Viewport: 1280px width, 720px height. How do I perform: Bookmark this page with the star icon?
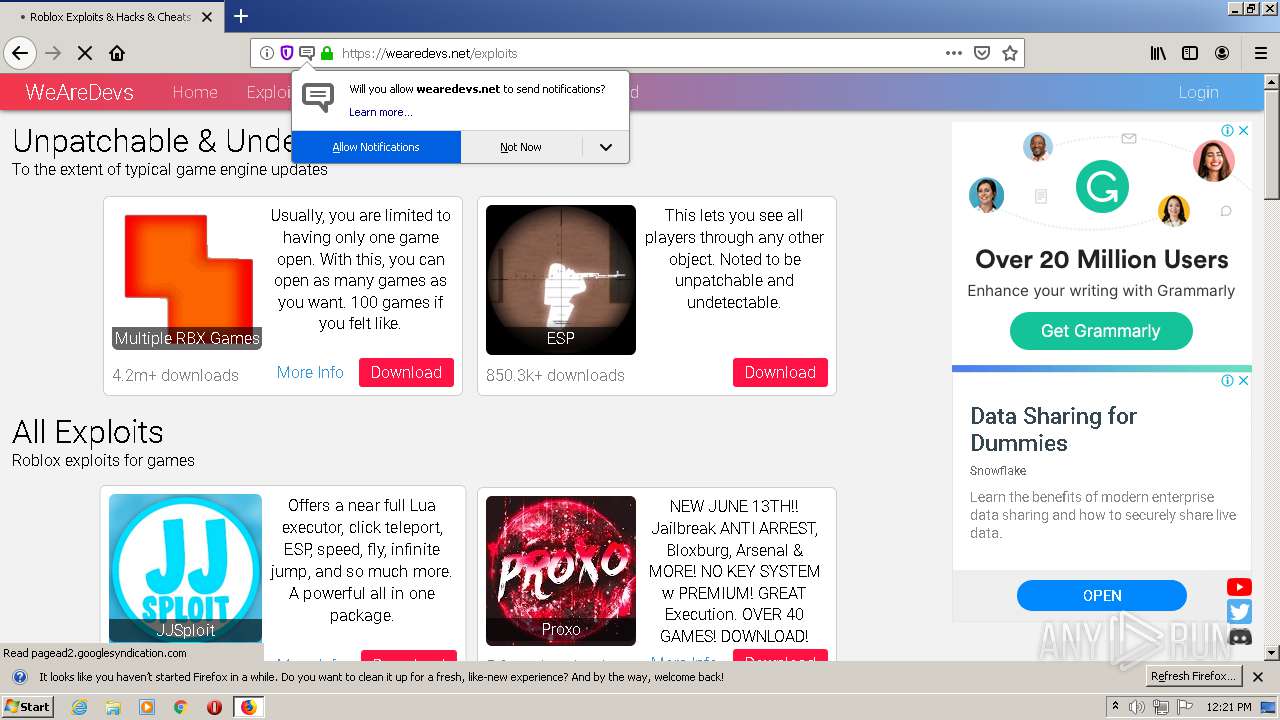1010,53
